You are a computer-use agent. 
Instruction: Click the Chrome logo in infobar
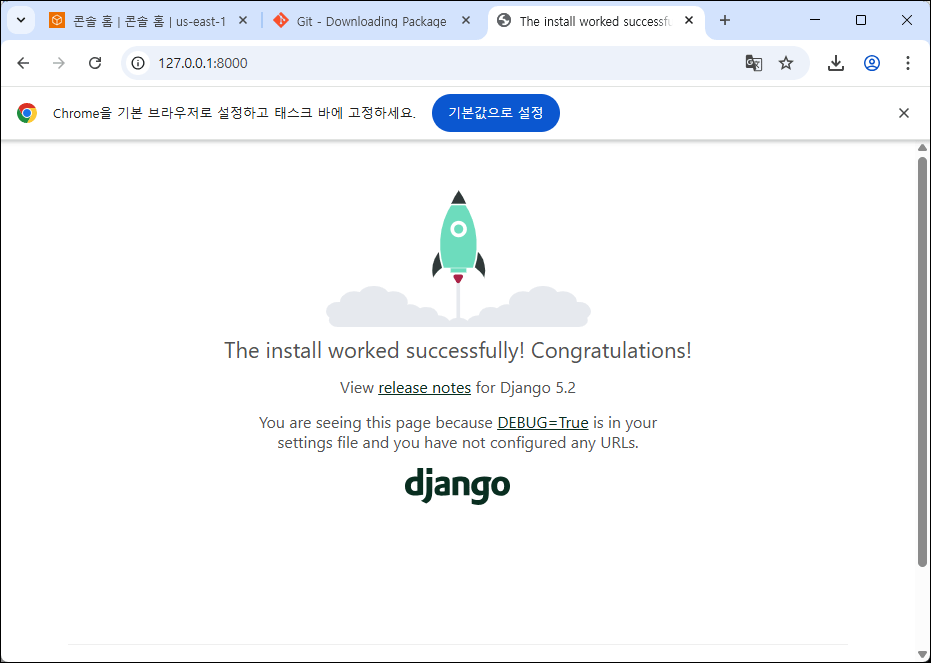(x=27, y=113)
